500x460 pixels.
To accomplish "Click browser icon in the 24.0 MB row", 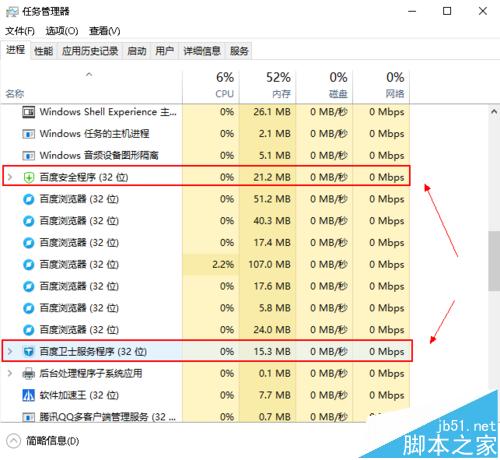I will coord(29,330).
